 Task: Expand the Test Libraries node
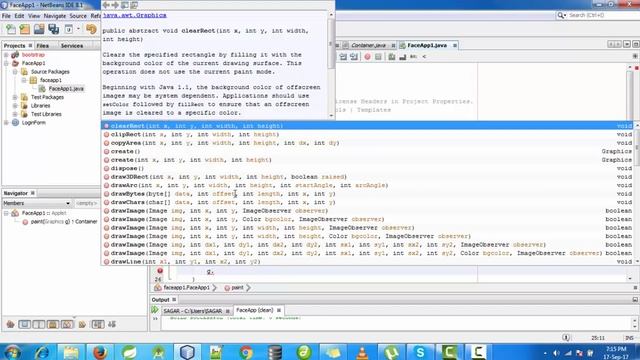[x=15, y=114]
